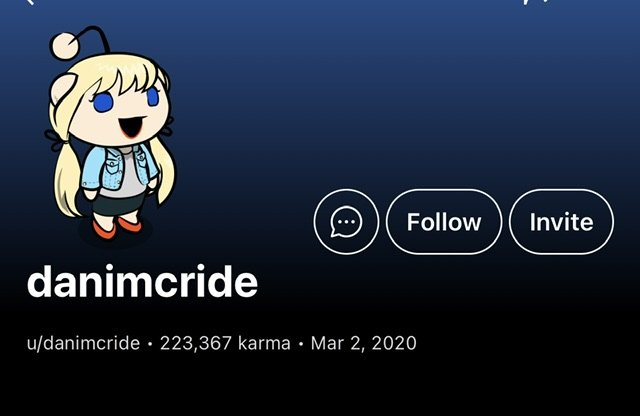Tap the avatar's orange shoes
Viewport: 640px width, 416px height.
coord(117,229)
